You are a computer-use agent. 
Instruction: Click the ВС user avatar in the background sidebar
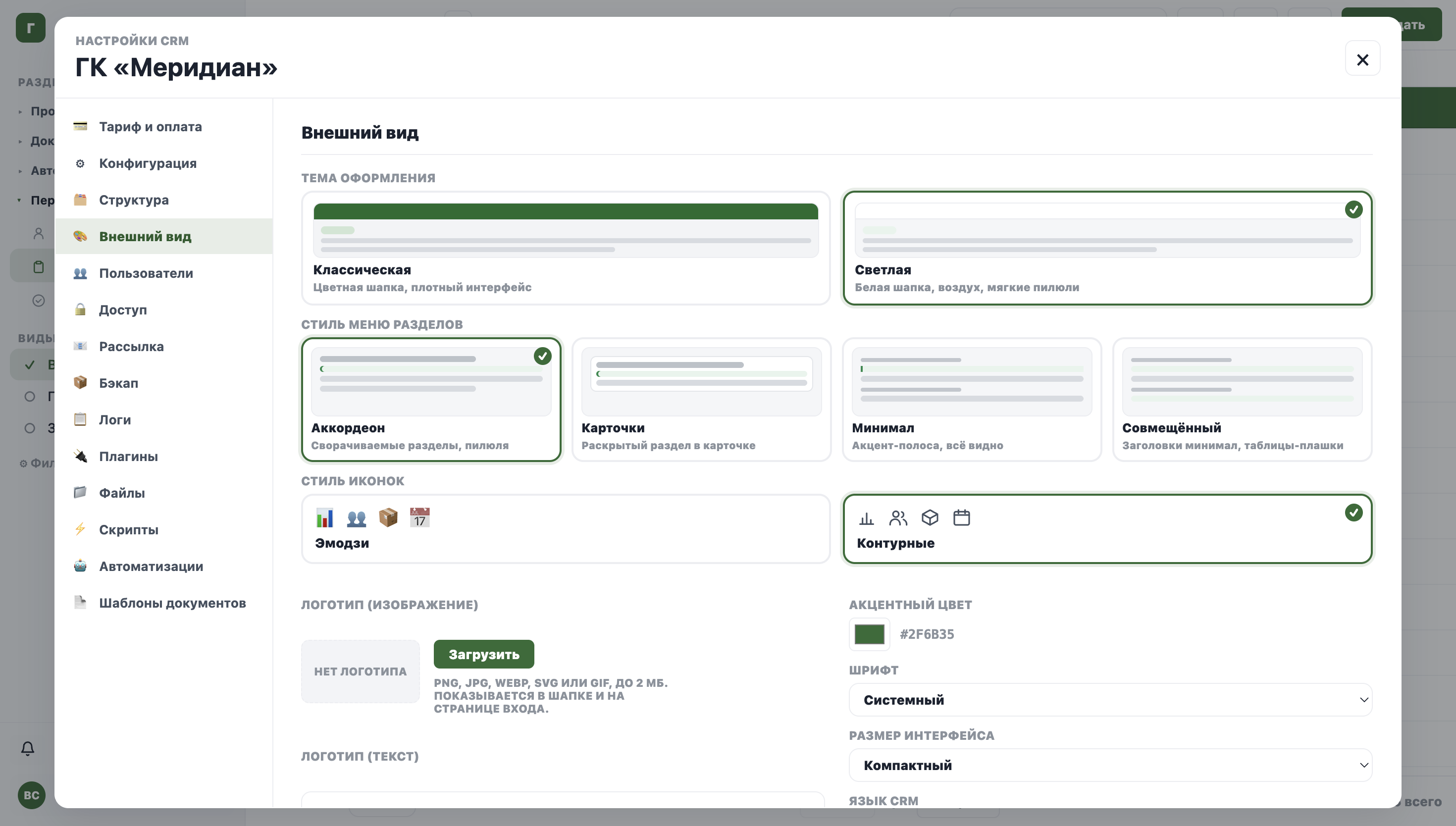point(31,795)
